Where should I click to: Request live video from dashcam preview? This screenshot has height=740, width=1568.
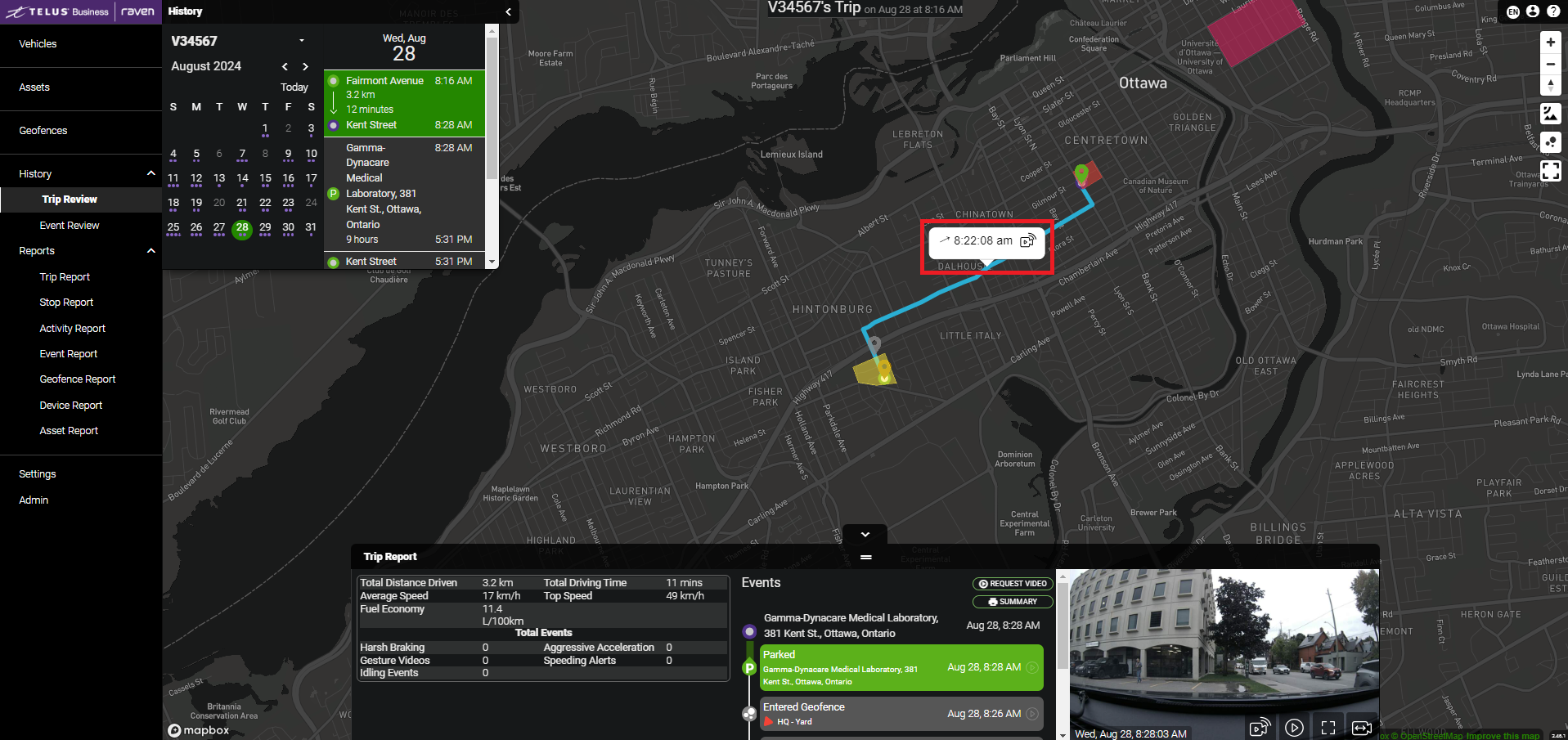click(1259, 727)
